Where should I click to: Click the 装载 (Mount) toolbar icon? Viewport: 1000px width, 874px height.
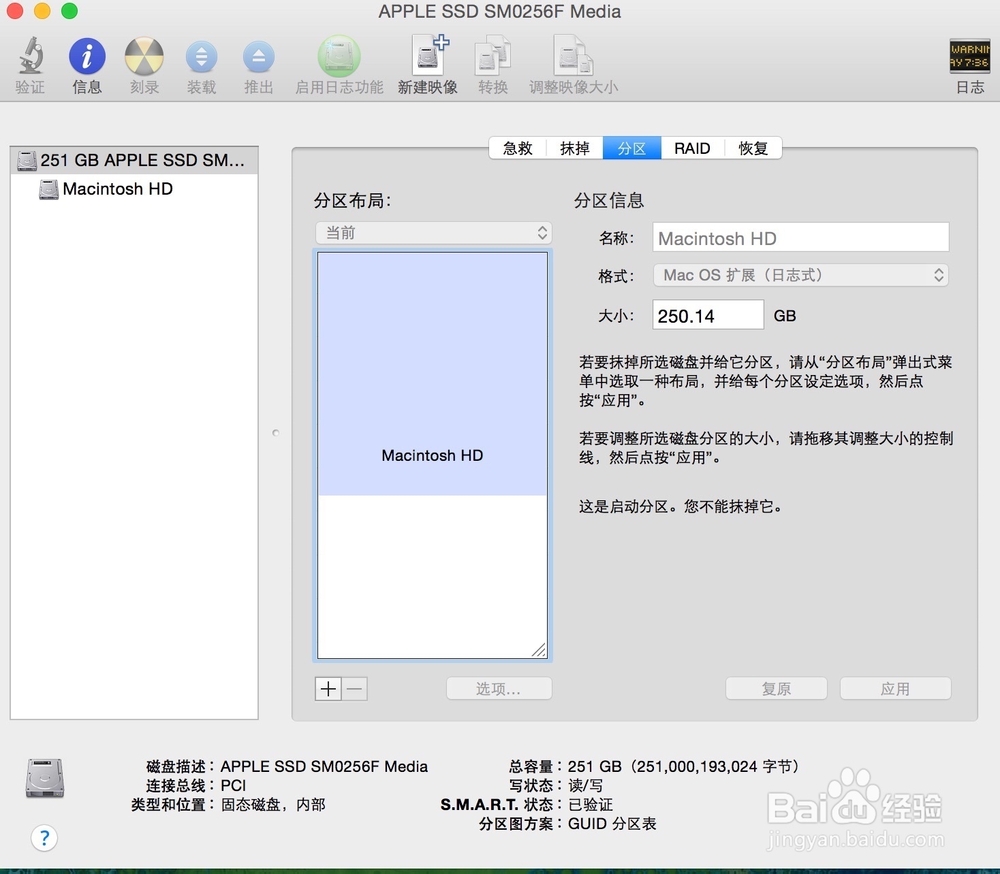coord(202,62)
